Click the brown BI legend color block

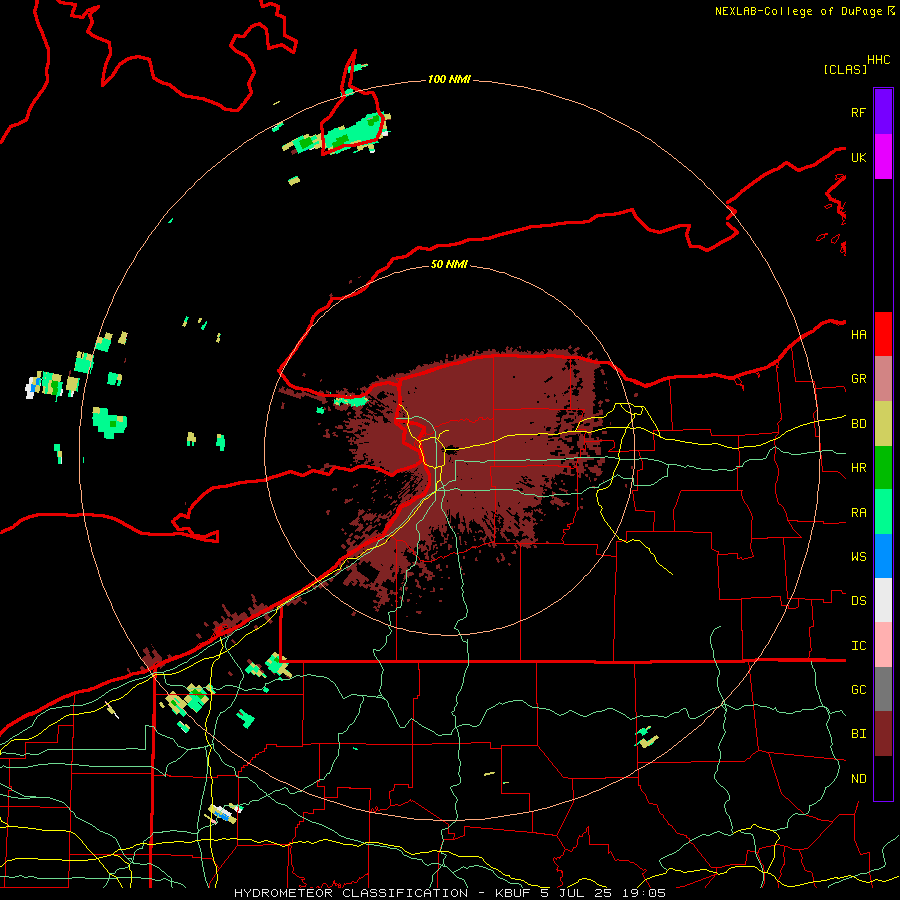883,734
